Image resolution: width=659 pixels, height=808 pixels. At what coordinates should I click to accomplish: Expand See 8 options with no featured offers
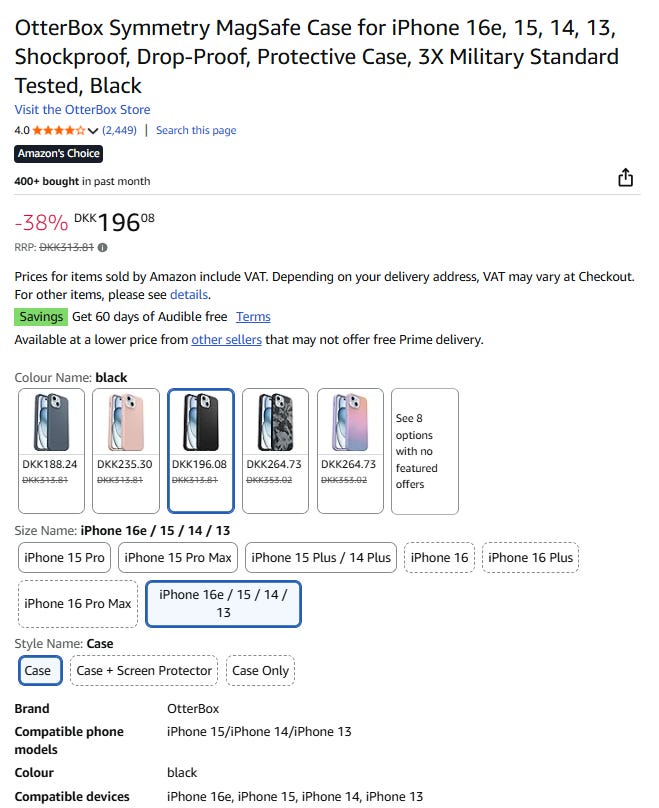click(x=424, y=451)
